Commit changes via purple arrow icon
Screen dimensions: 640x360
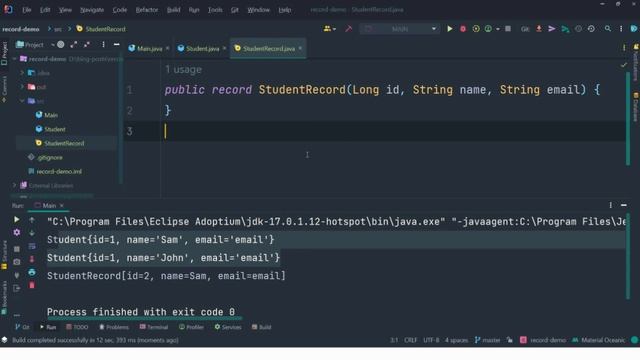(x=551, y=29)
